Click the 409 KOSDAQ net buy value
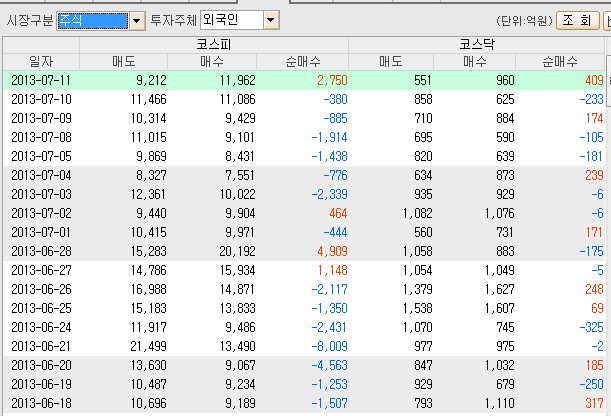611x416 pixels. click(x=594, y=80)
